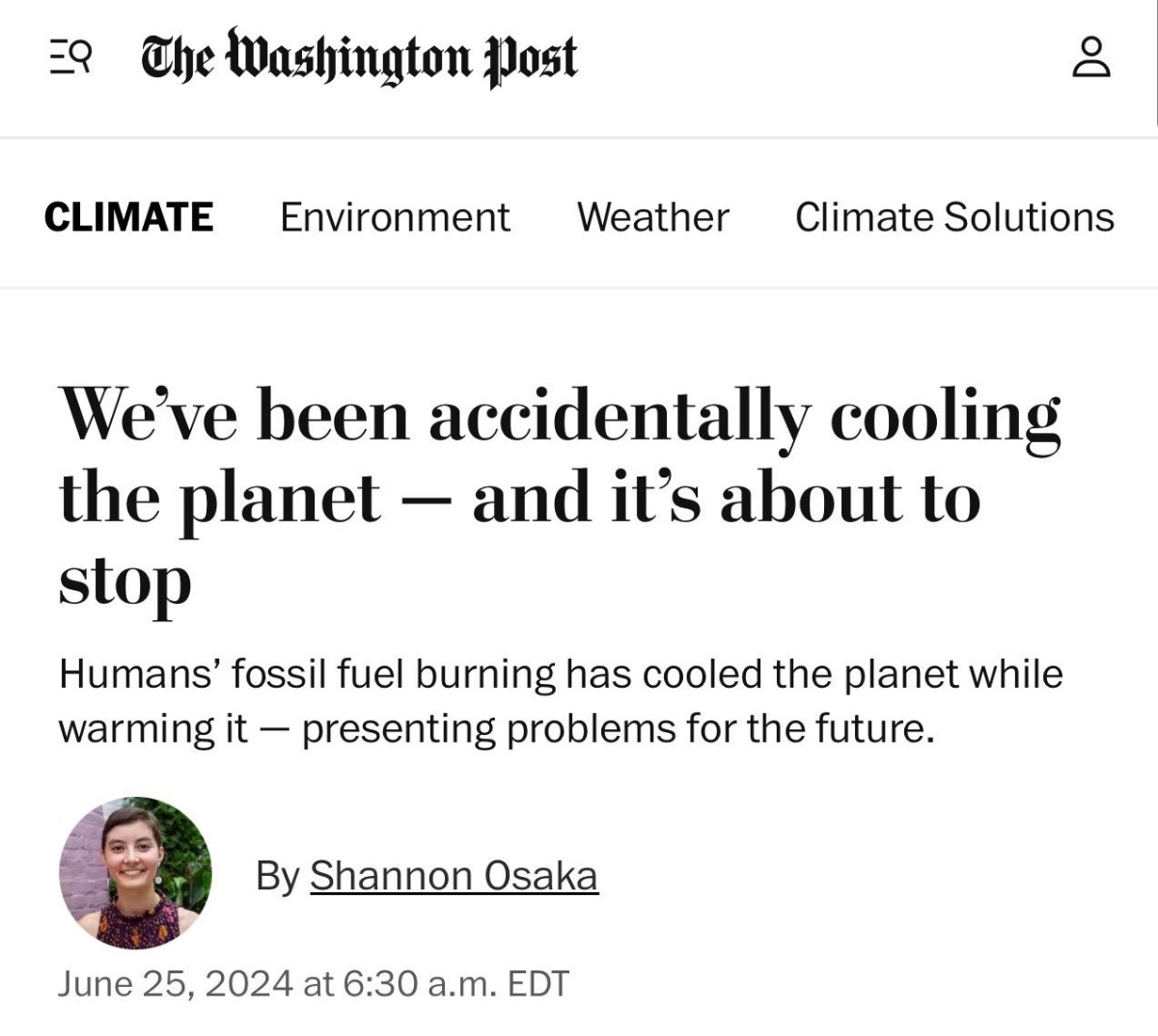The width and height of the screenshot is (1158, 1036).
Task: Click the "By" label before the author name
Action: click(x=277, y=876)
